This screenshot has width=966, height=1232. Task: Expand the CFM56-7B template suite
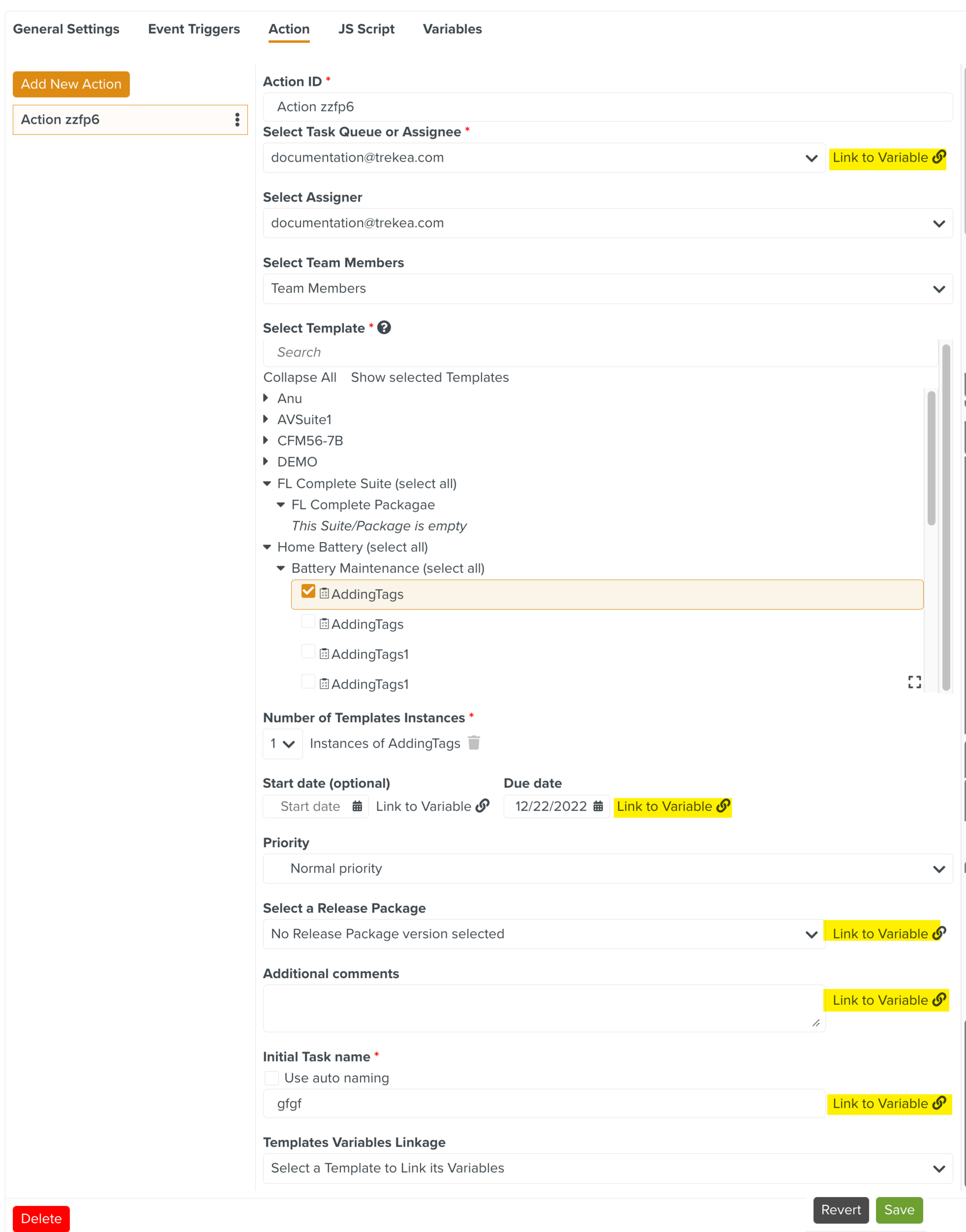coord(266,440)
